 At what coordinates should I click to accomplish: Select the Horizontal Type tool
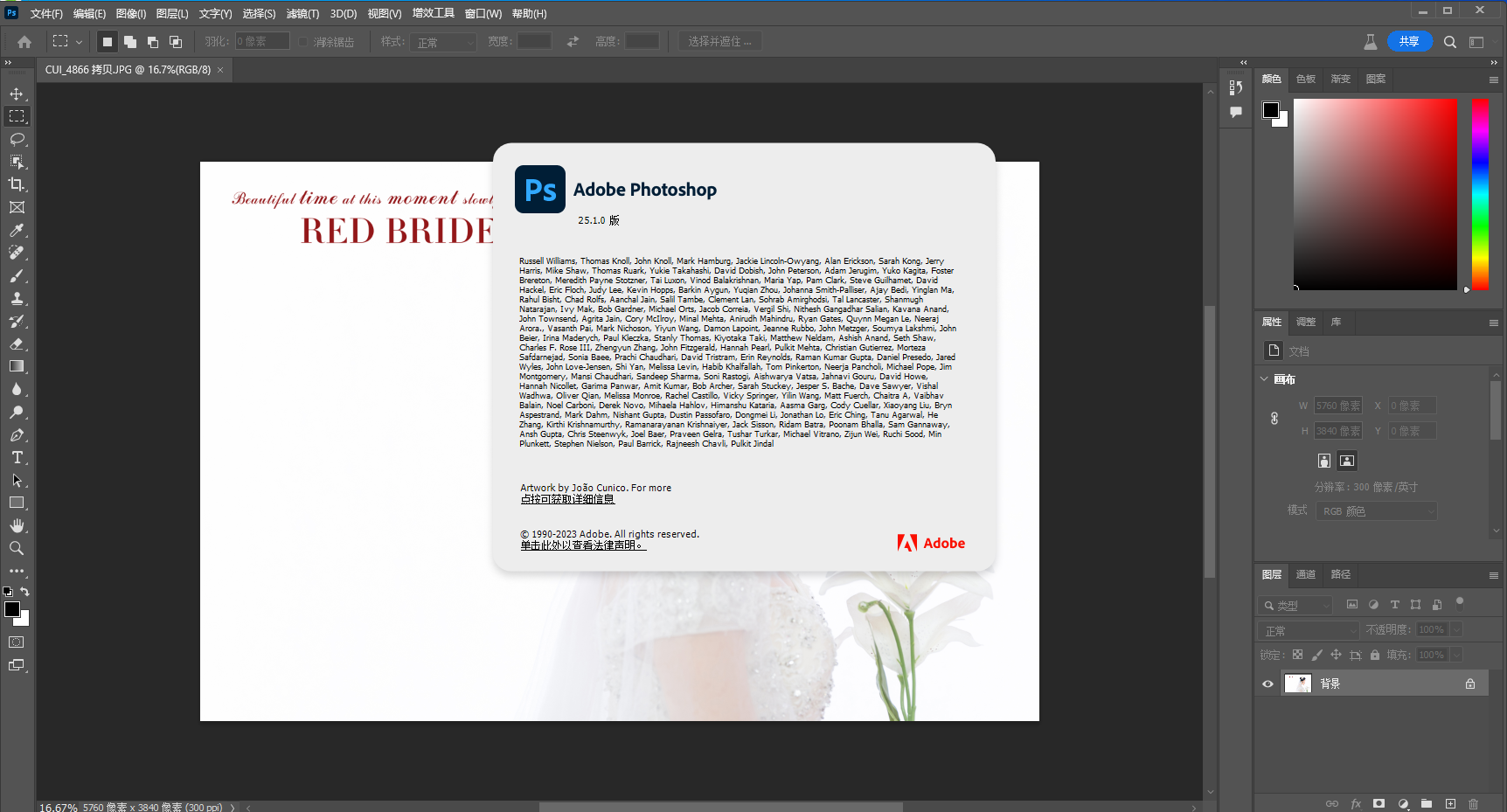pos(17,457)
